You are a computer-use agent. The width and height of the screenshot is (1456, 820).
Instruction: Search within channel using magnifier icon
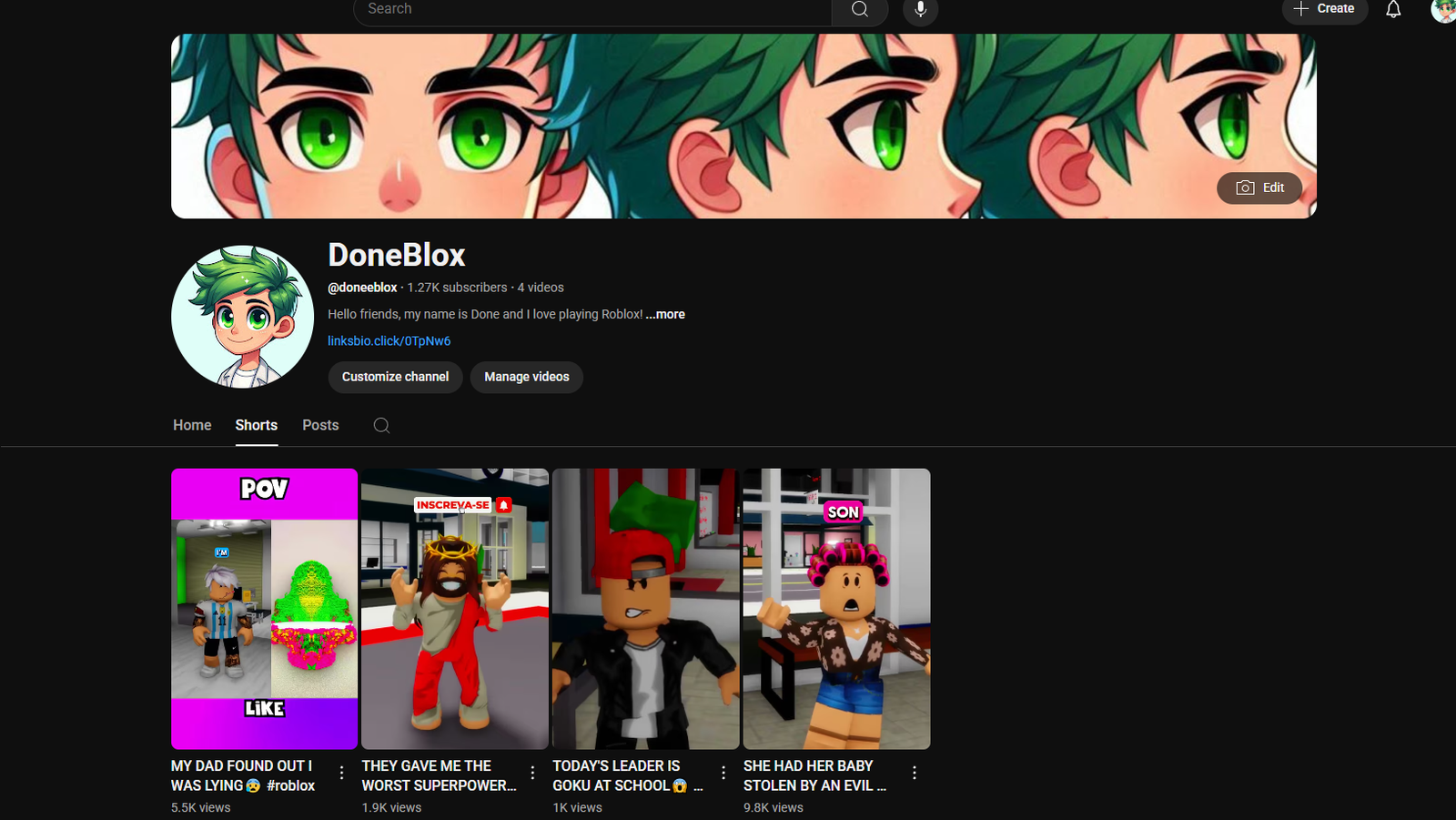(x=381, y=425)
